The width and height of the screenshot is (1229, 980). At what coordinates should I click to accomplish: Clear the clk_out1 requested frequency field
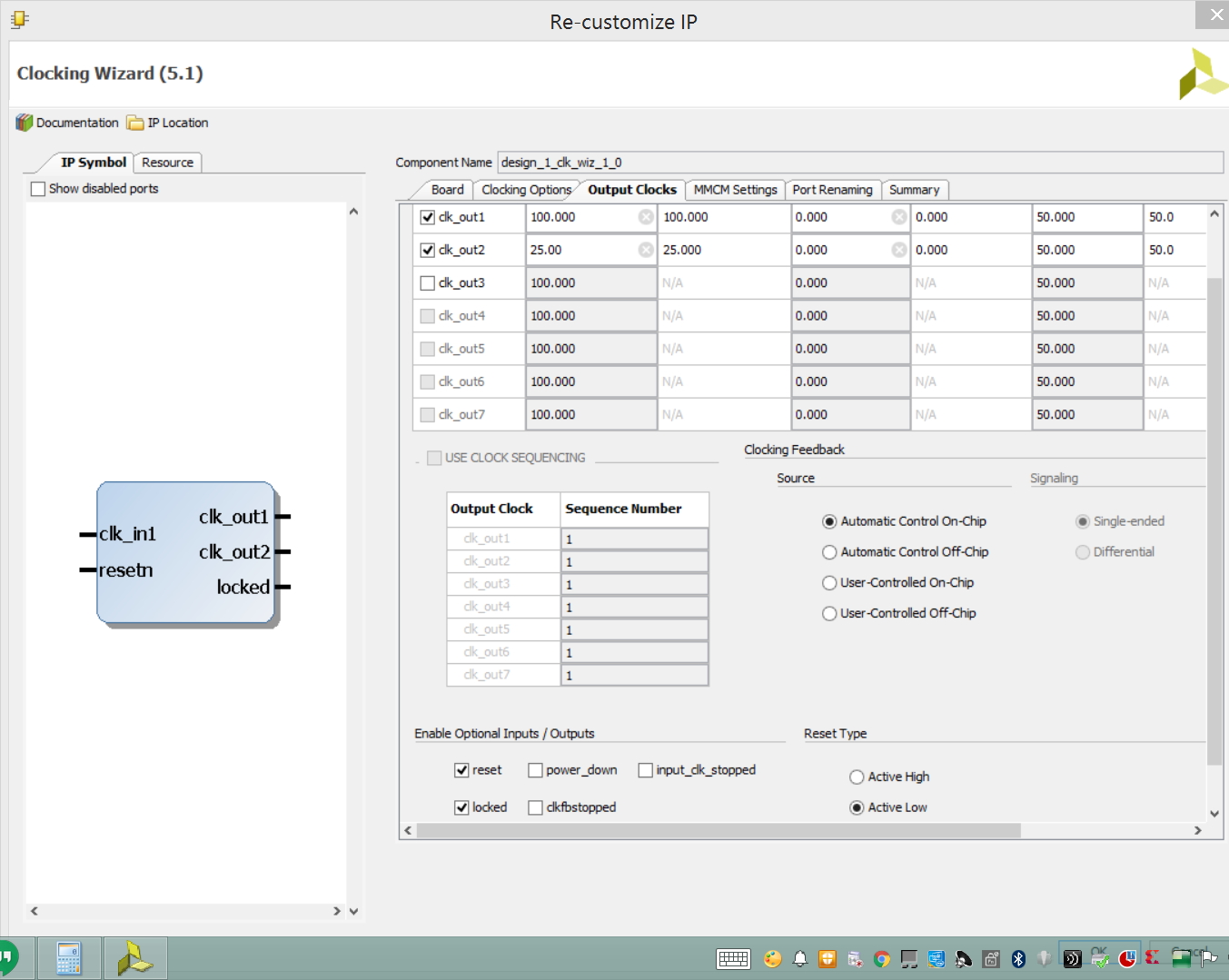(x=646, y=217)
